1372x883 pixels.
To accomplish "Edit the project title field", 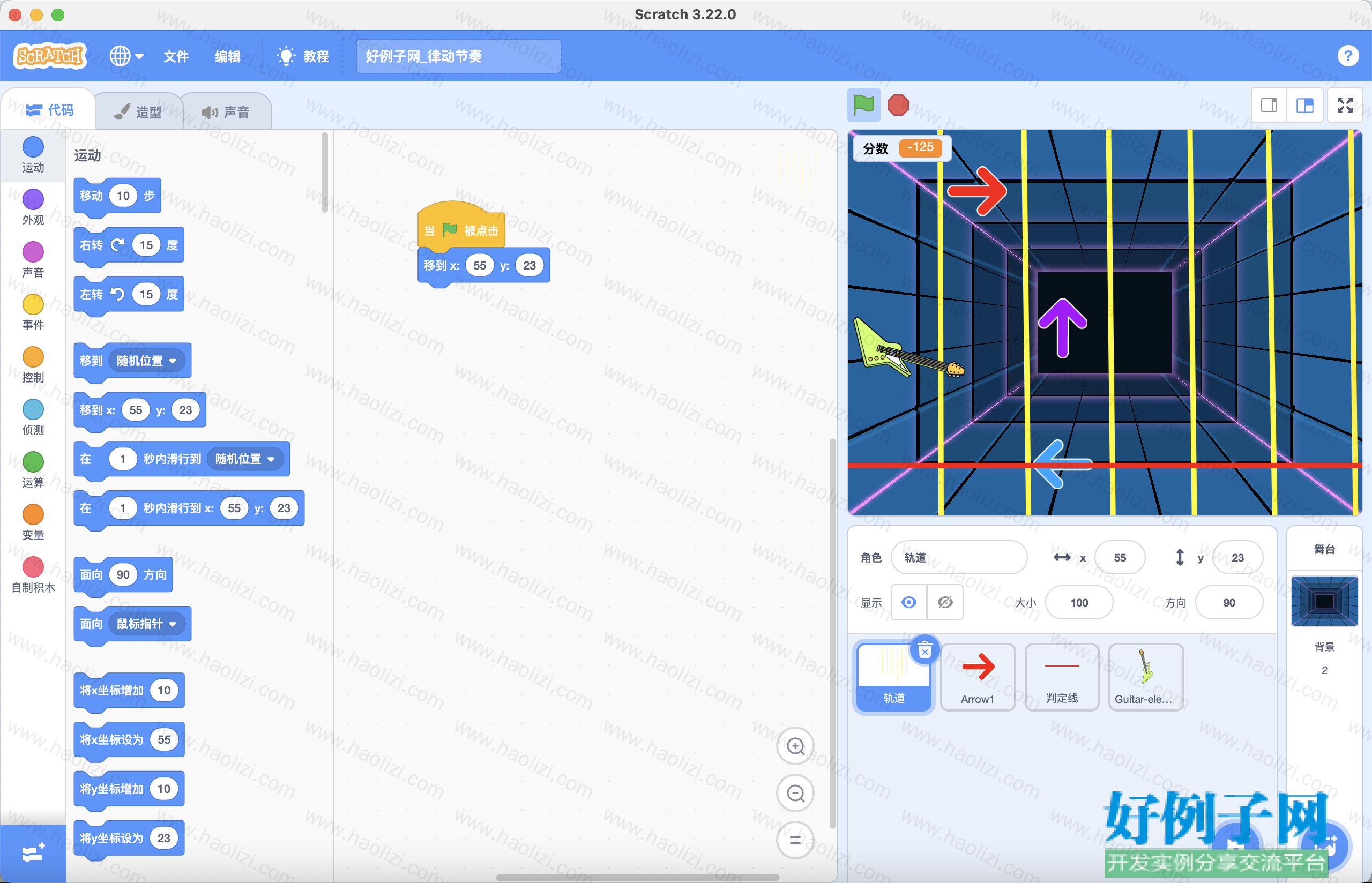I will click(x=458, y=56).
